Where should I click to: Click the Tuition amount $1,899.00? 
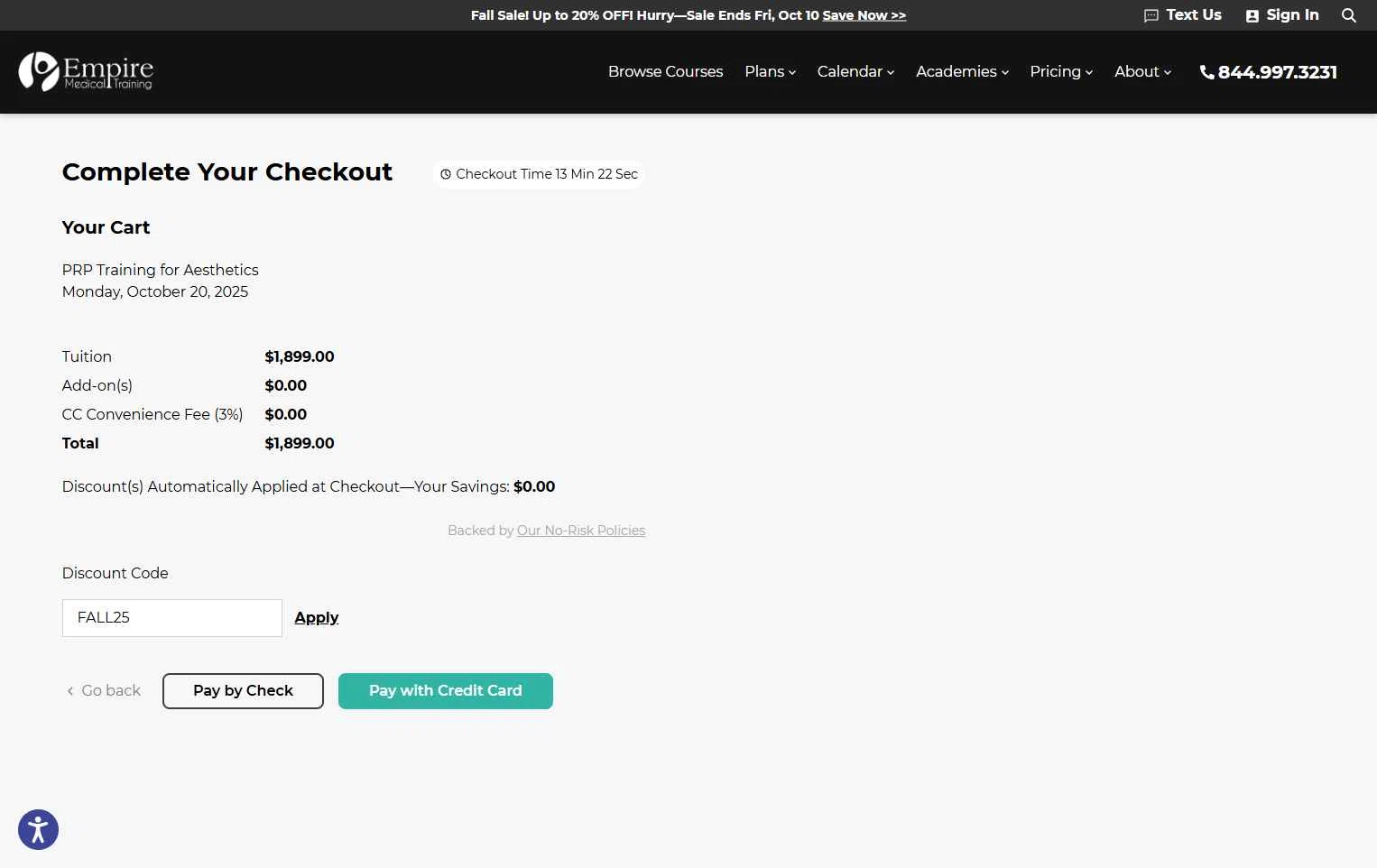(300, 356)
